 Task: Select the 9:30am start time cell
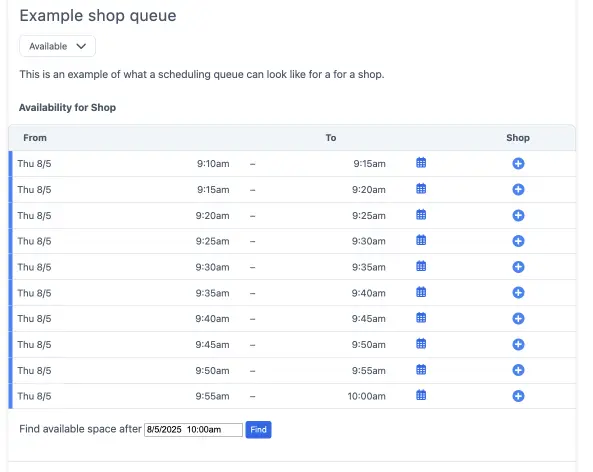click(x=213, y=267)
